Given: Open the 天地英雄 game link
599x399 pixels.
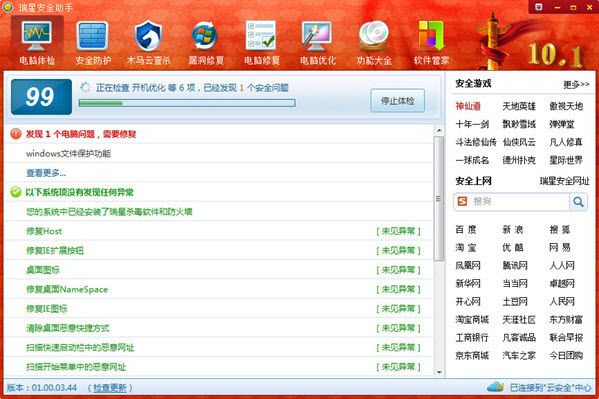Looking at the screenshot, I should [519, 106].
